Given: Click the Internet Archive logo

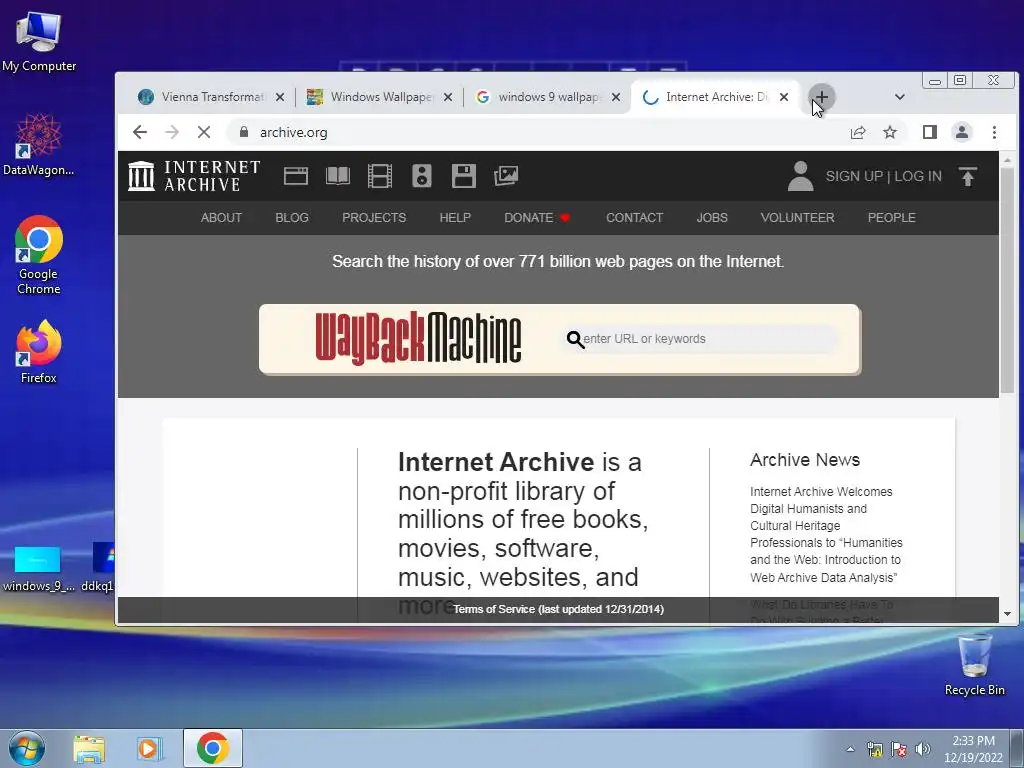Looking at the screenshot, I should click(x=194, y=176).
